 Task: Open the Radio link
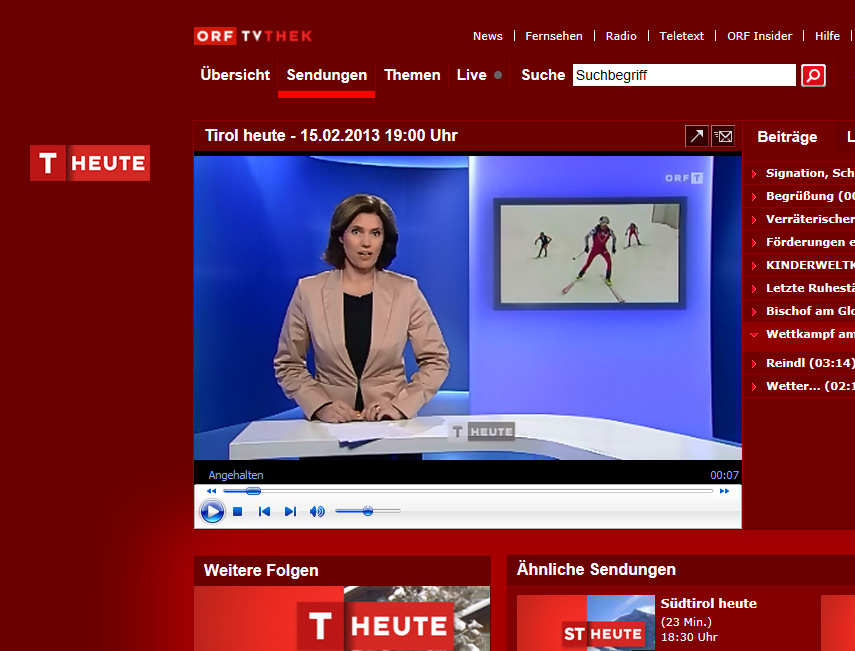(x=621, y=36)
